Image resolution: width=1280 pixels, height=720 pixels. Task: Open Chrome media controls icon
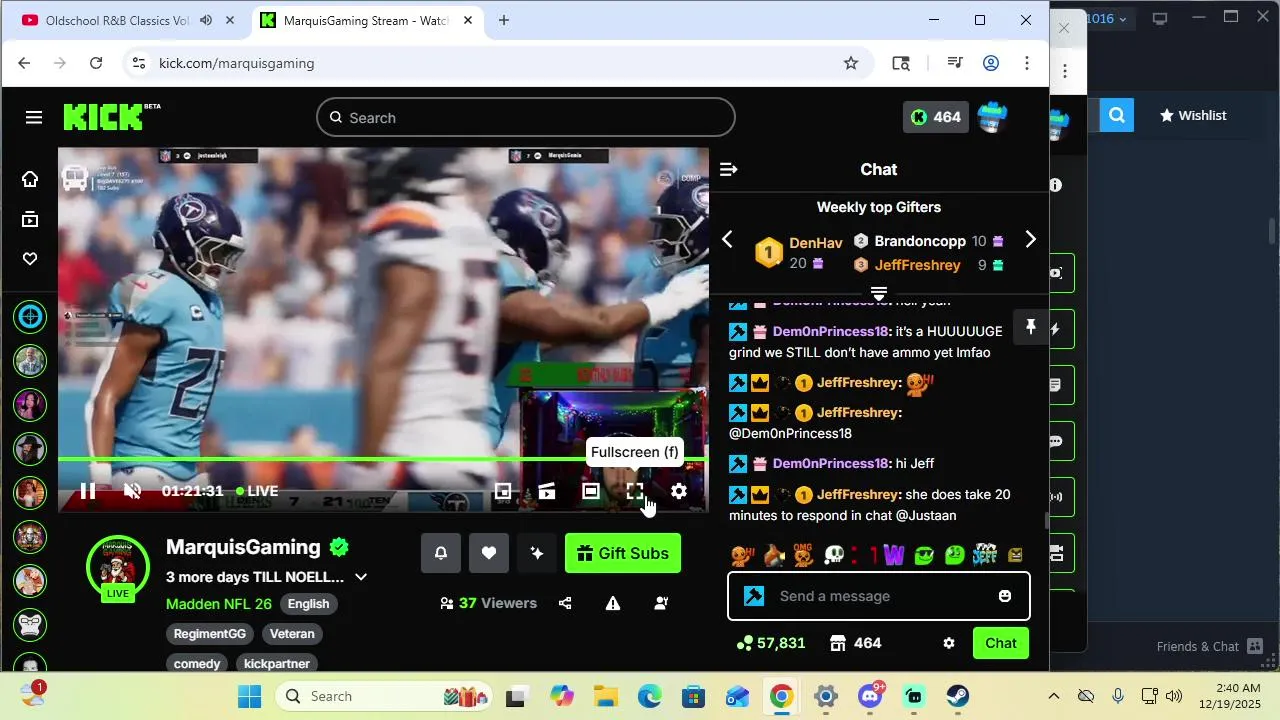(955, 63)
